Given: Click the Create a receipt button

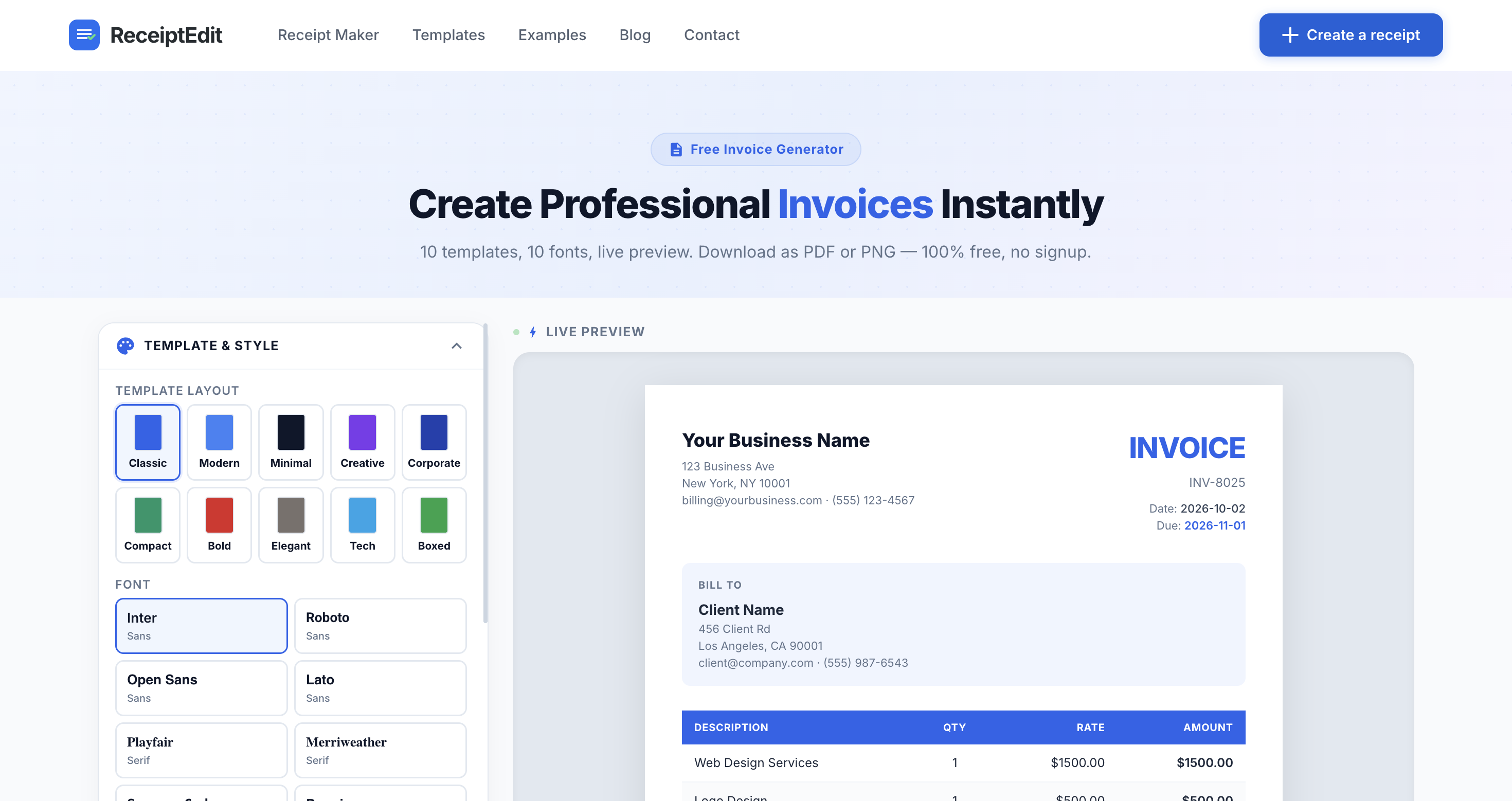Looking at the screenshot, I should tap(1351, 34).
